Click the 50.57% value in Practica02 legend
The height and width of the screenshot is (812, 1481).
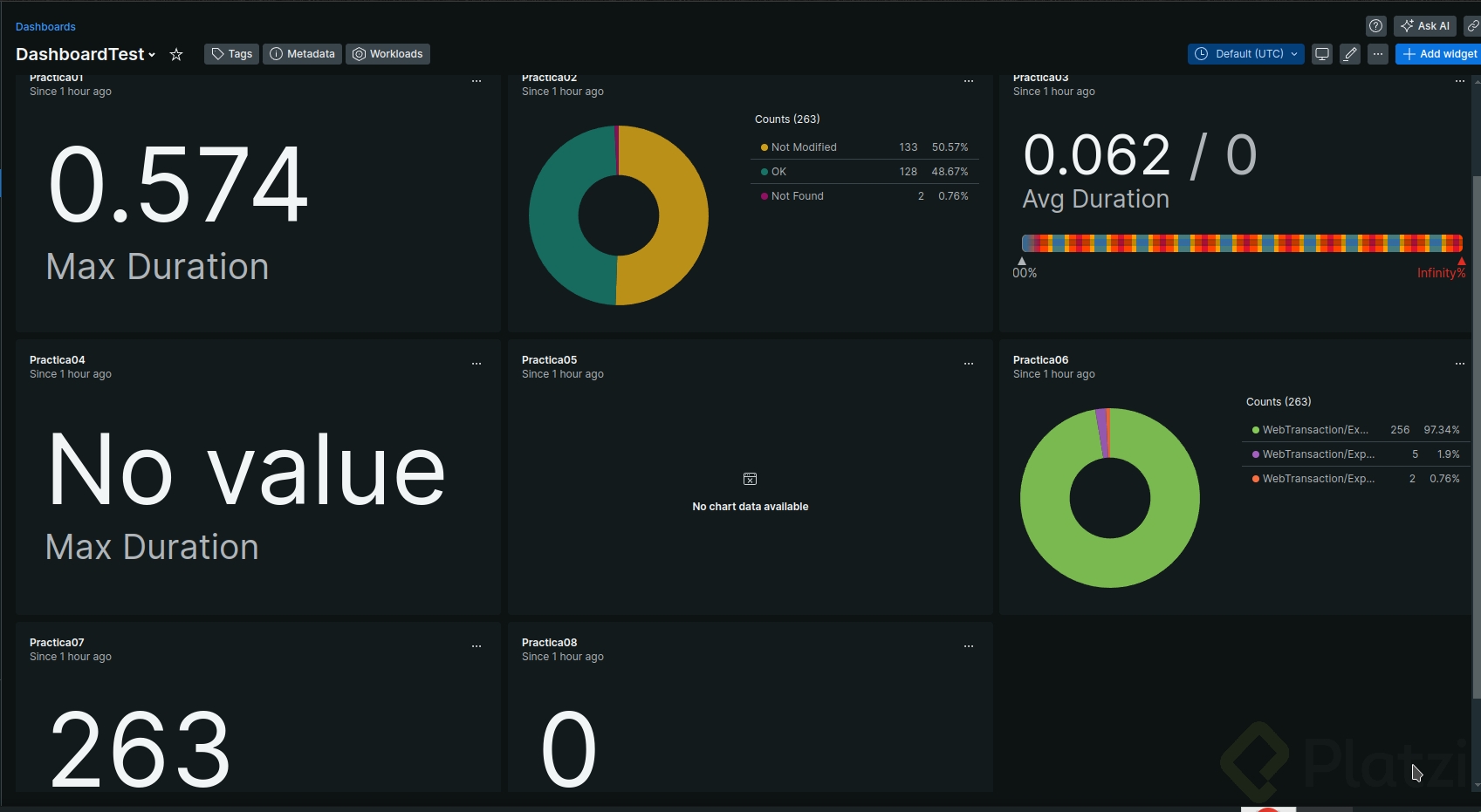(x=950, y=147)
